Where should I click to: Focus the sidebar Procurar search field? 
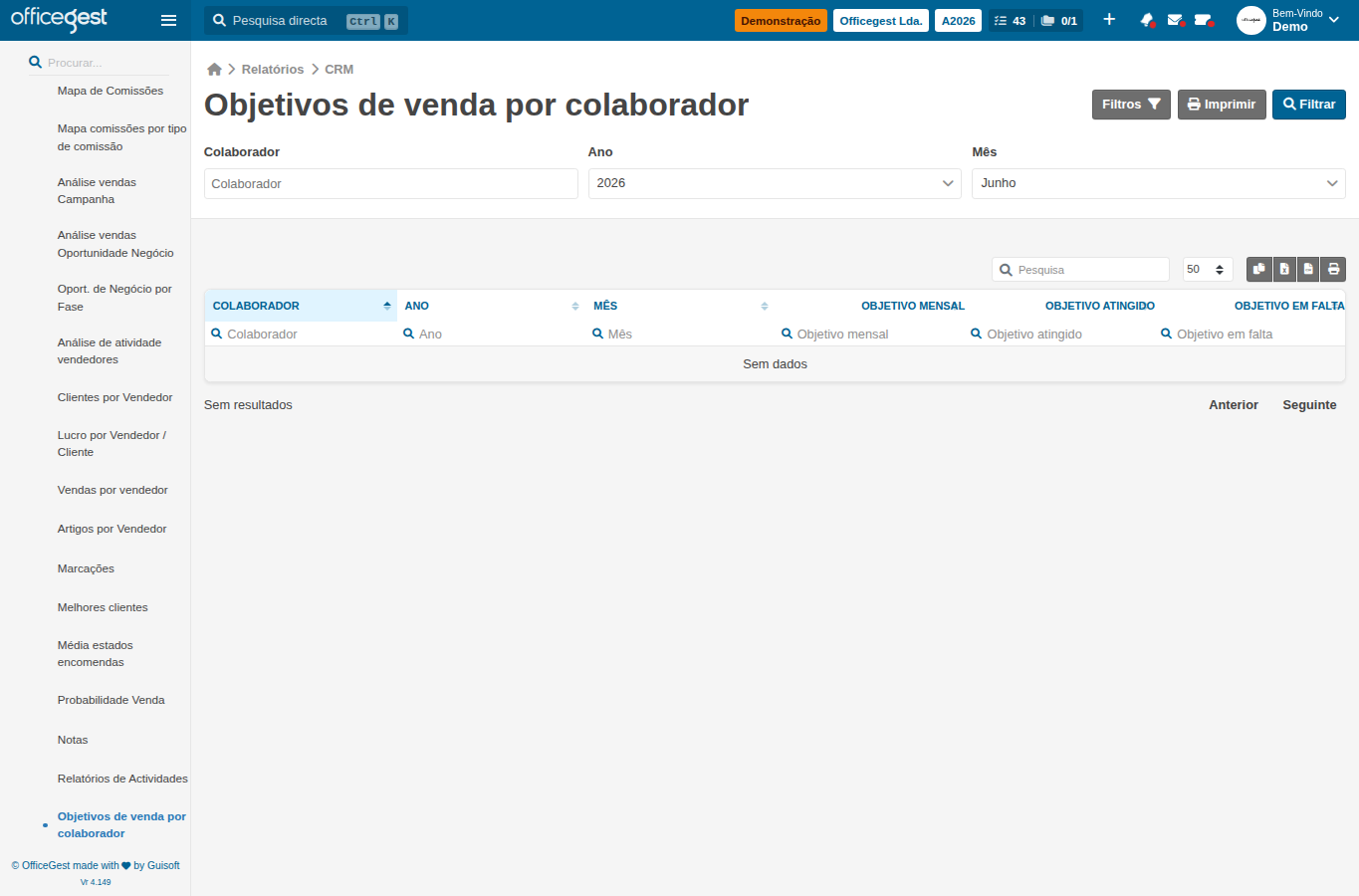(x=99, y=63)
